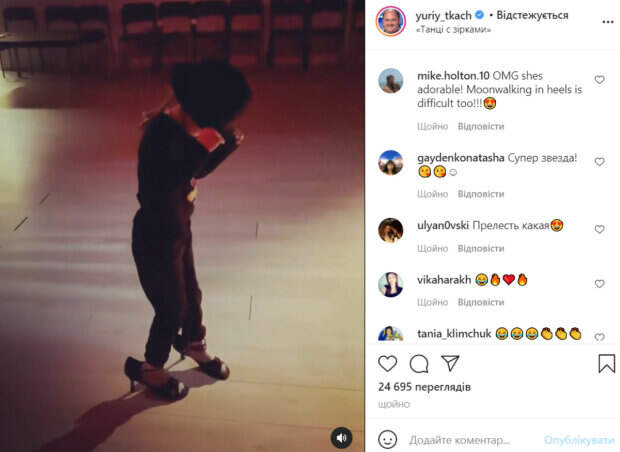Open the three-dot more options menu
620x452 pixels.
[x=608, y=22]
